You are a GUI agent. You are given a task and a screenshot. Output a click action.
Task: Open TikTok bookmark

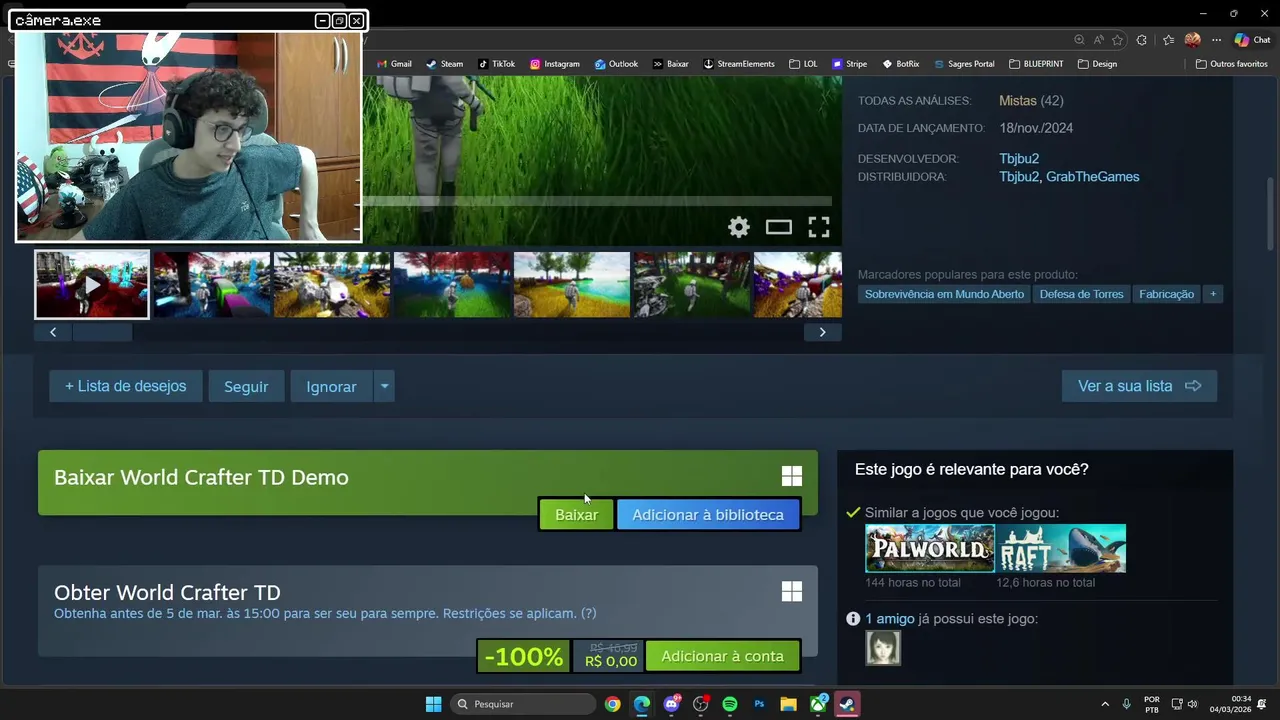(x=496, y=64)
